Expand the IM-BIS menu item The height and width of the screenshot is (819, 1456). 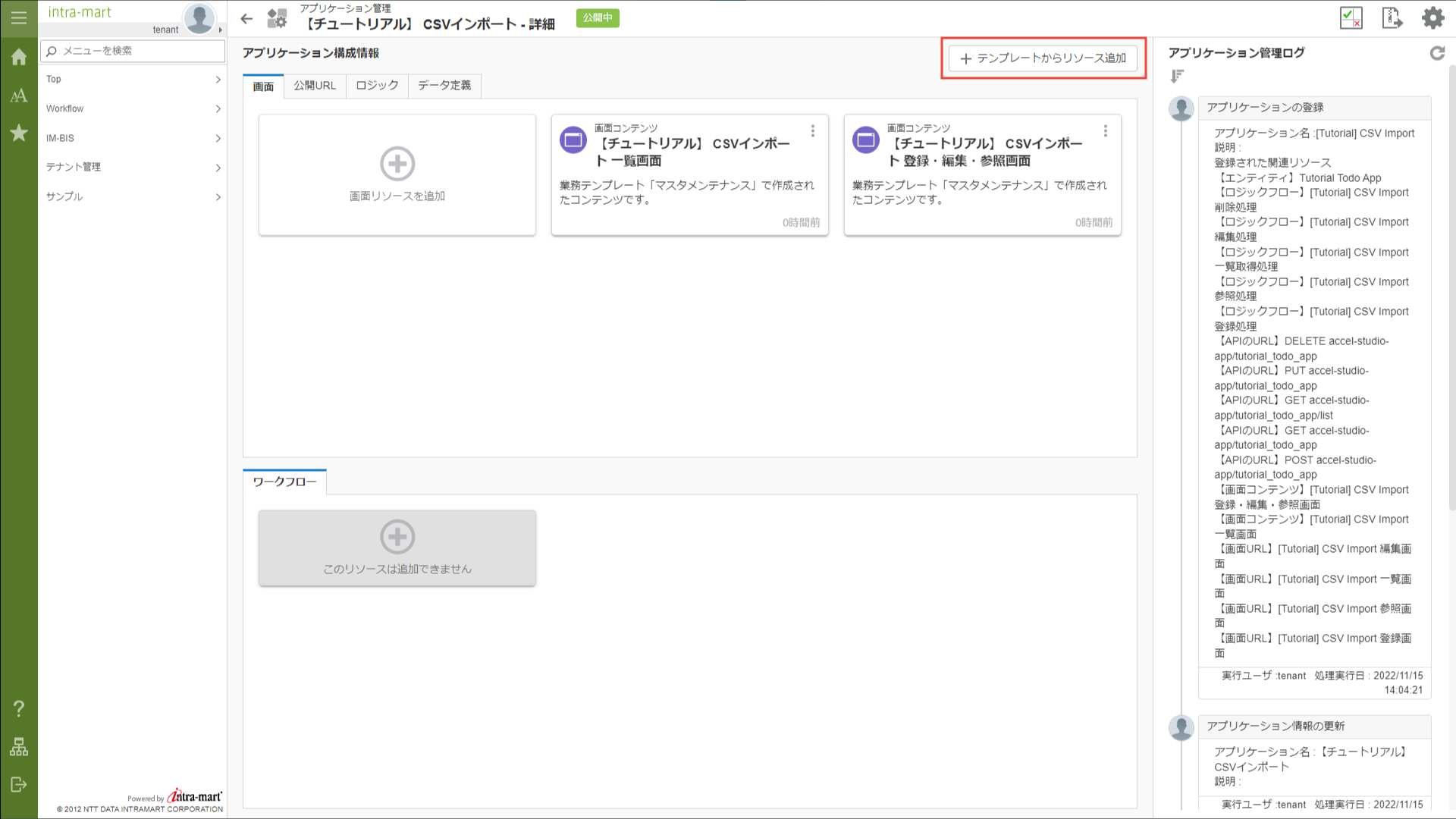click(x=133, y=138)
